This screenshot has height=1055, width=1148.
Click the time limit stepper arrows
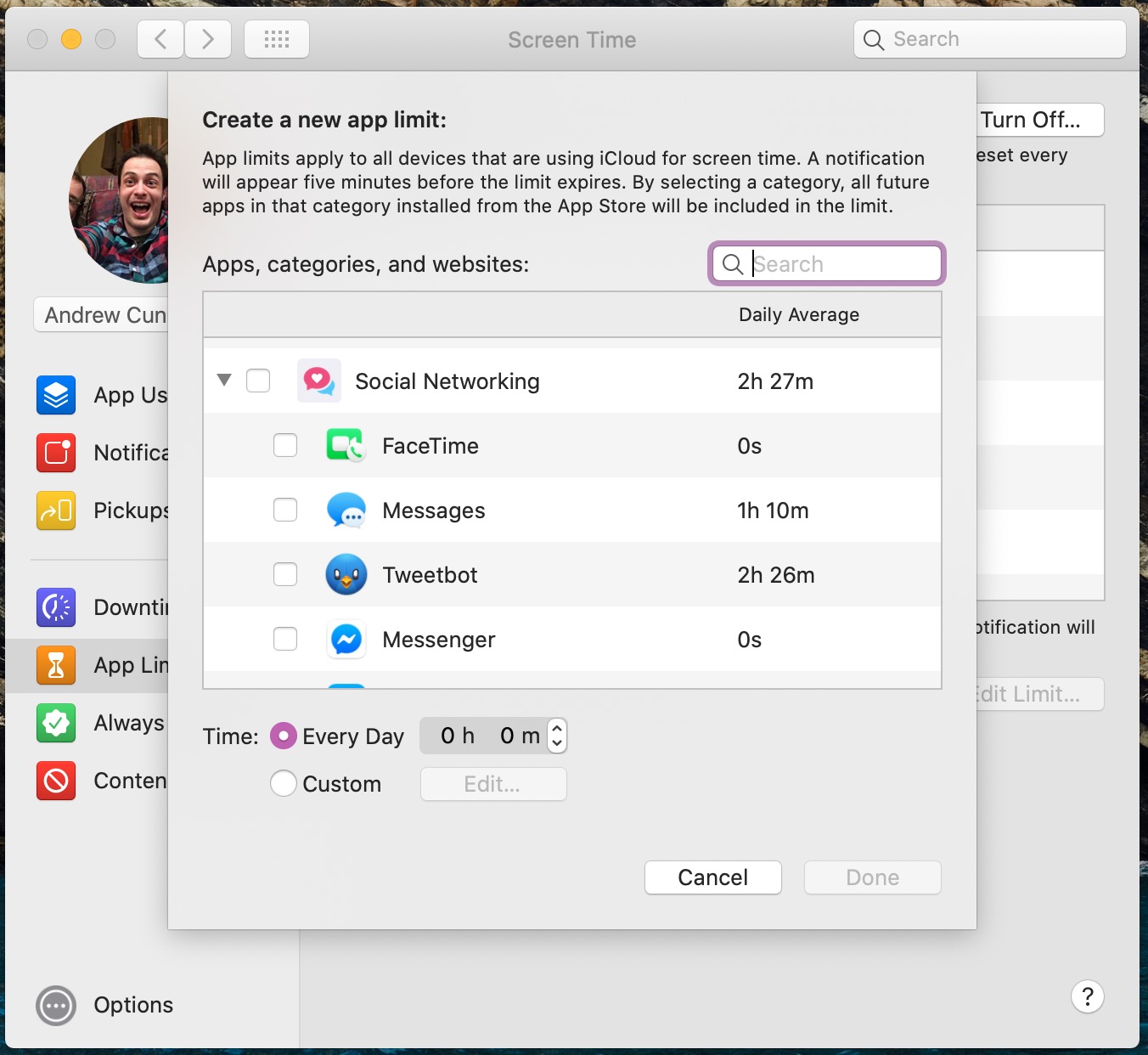[557, 736]
